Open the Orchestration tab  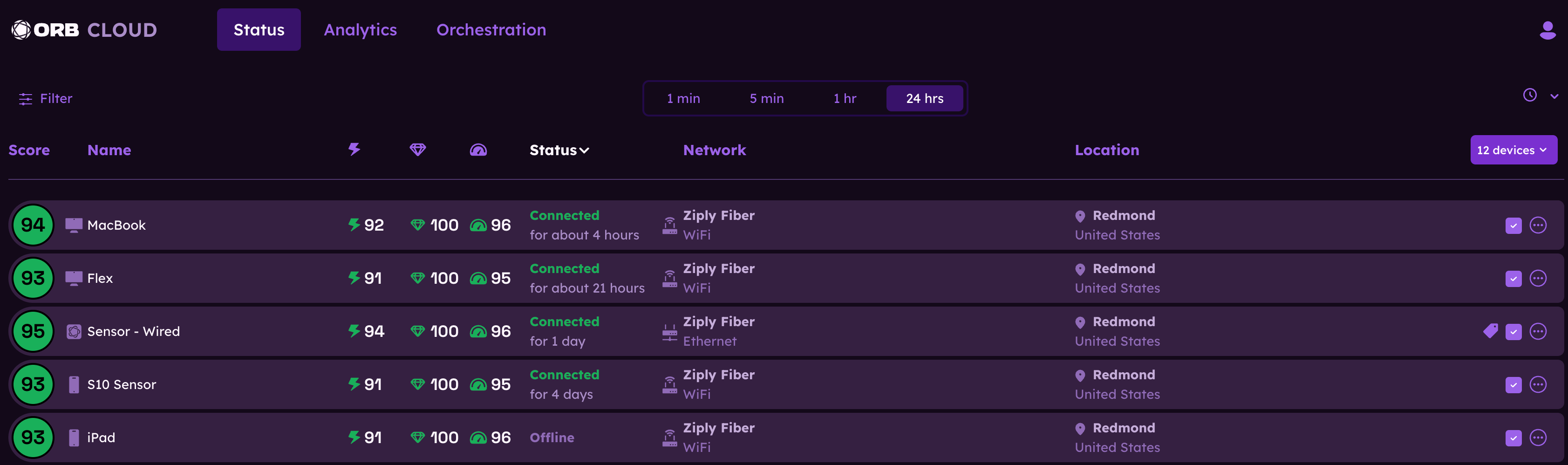pyautogui.click(x=491, y=29)
